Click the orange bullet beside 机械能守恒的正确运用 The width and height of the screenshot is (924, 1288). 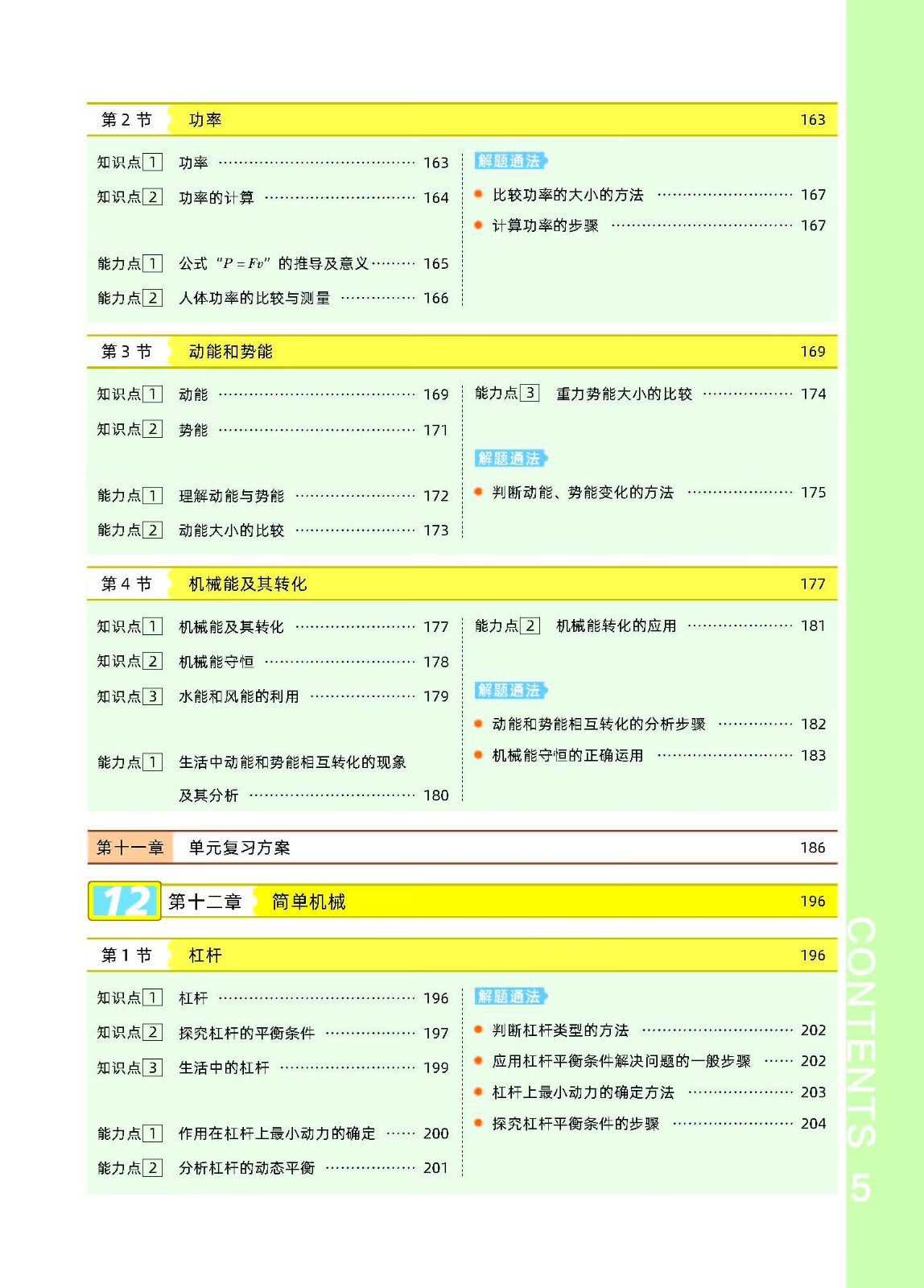click(478, 755)
